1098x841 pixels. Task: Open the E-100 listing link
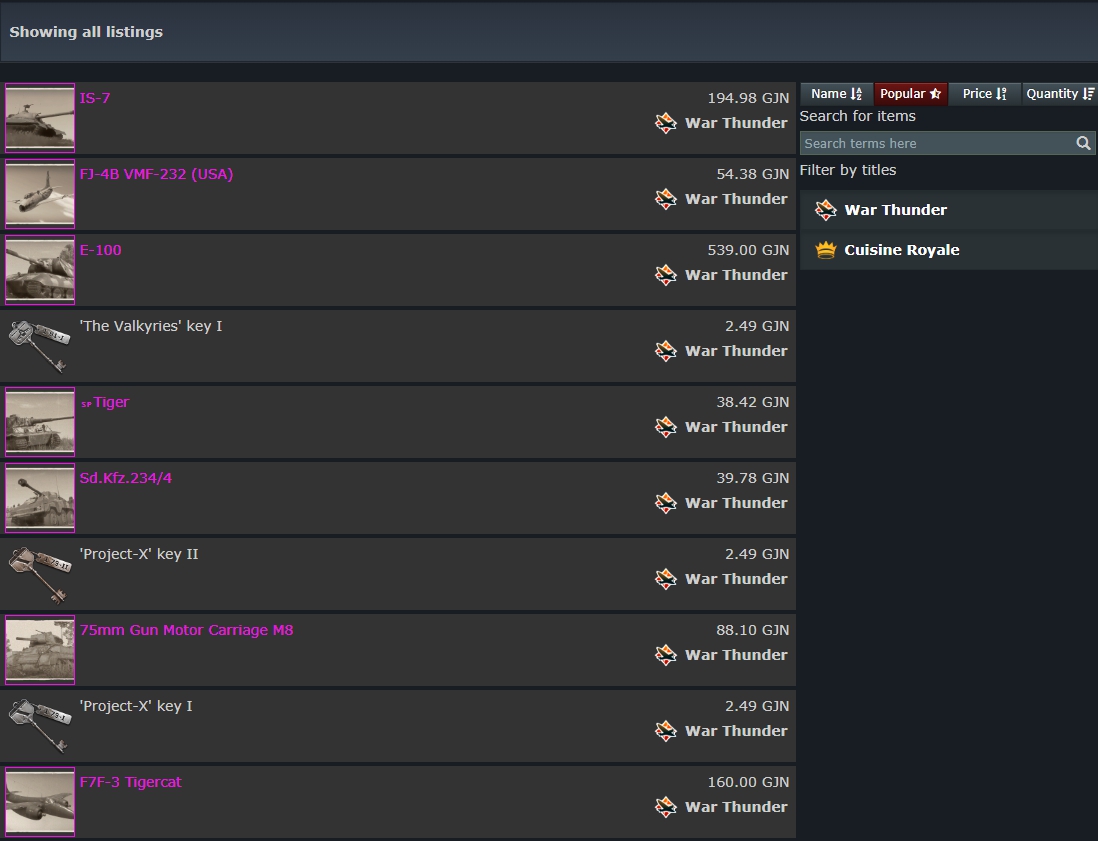(x=100, y=250)
